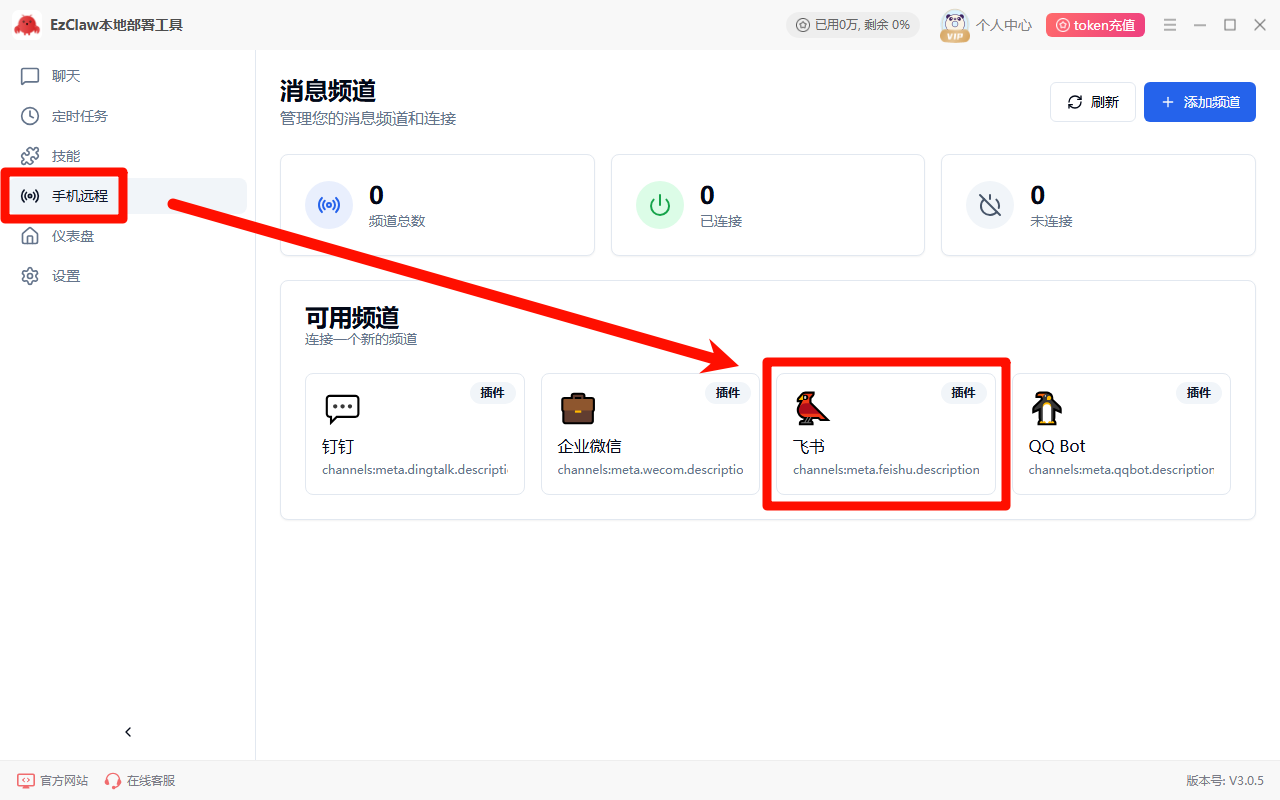Click the 企业微信 briefcase icon
Screen dimensions: 1280x800
578,408
